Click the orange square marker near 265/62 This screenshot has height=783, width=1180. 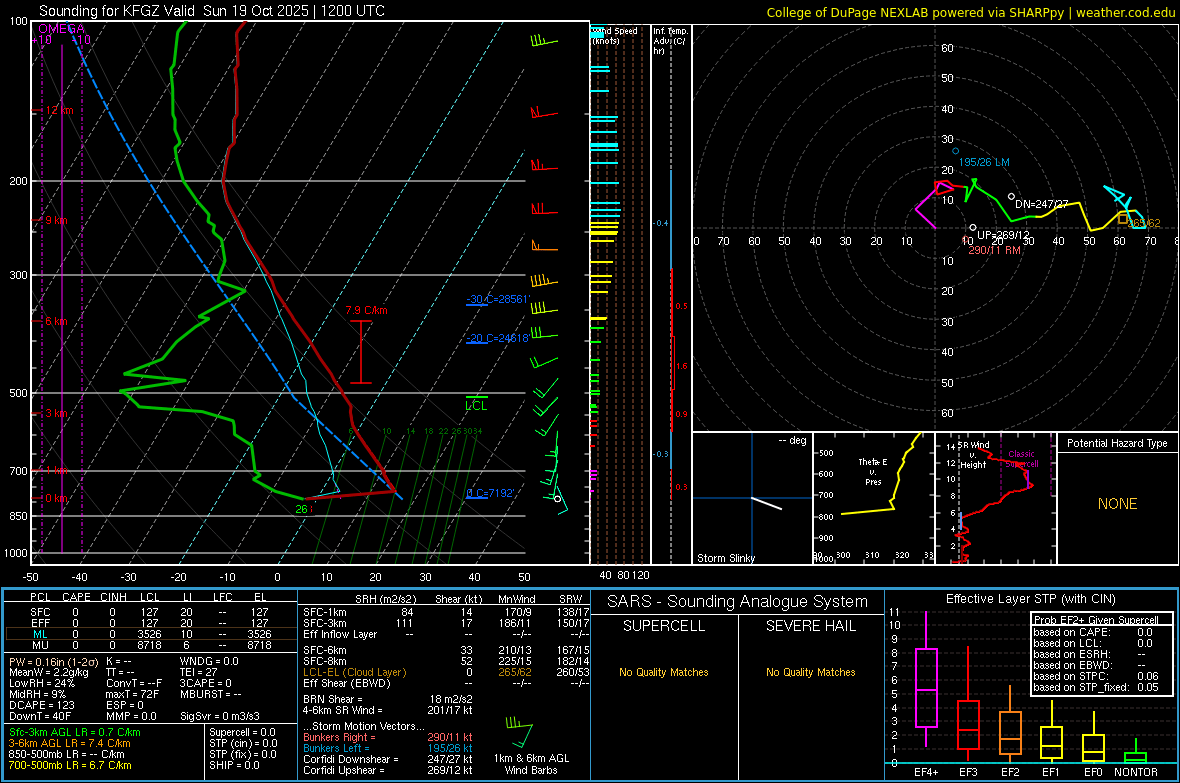[x=1123, y=218]
